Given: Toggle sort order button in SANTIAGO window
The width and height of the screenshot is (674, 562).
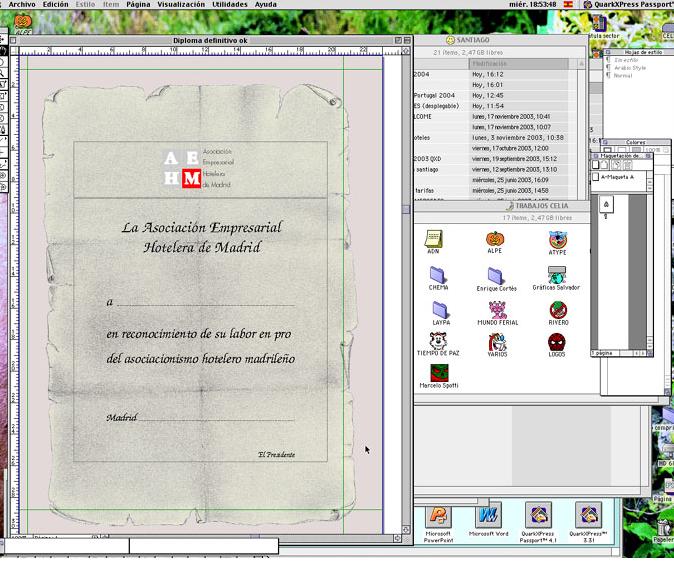Looking at the screenshot, I should (x=581, y=64).
